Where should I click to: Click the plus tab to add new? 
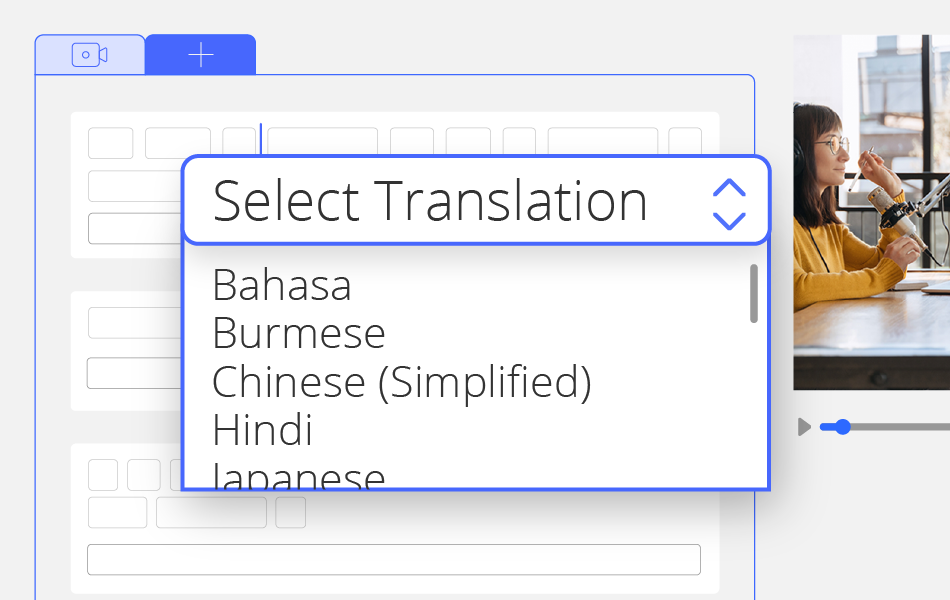pyautogui.click(x=201, y=55)
